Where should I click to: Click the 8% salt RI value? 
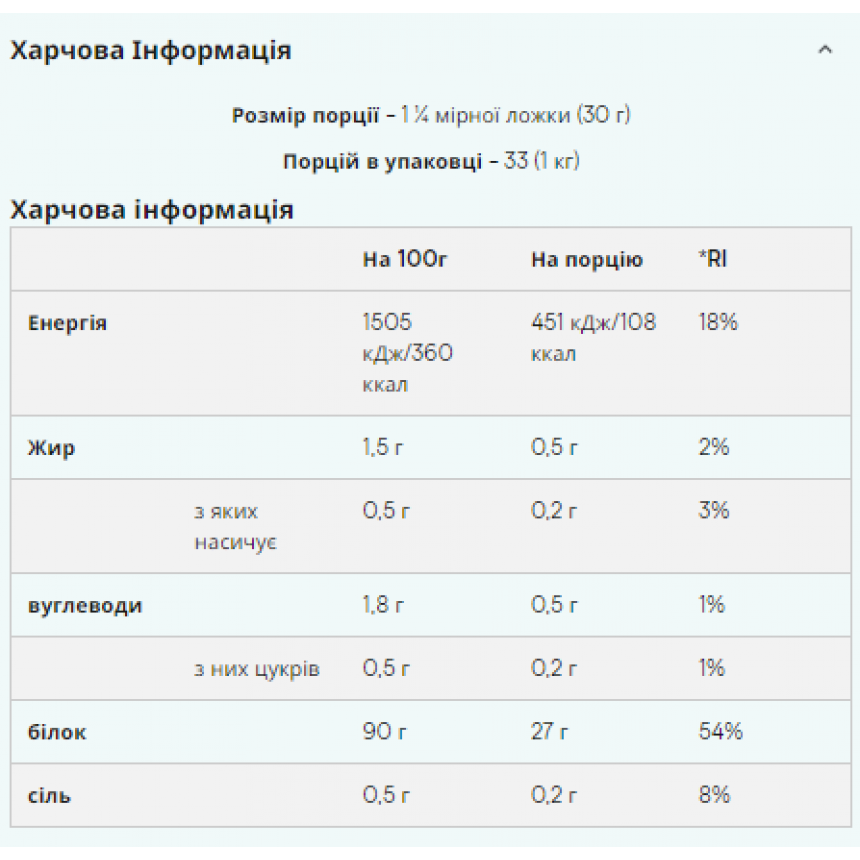(714, 795)
